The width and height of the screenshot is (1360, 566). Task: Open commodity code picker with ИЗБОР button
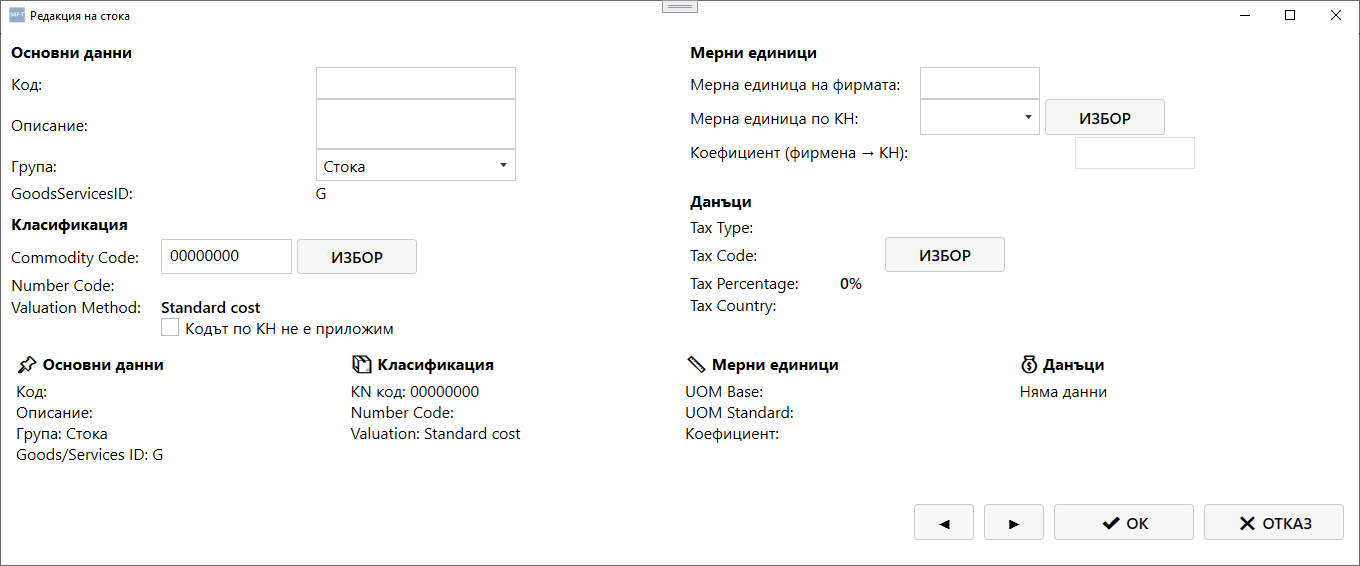click(357, 257)
